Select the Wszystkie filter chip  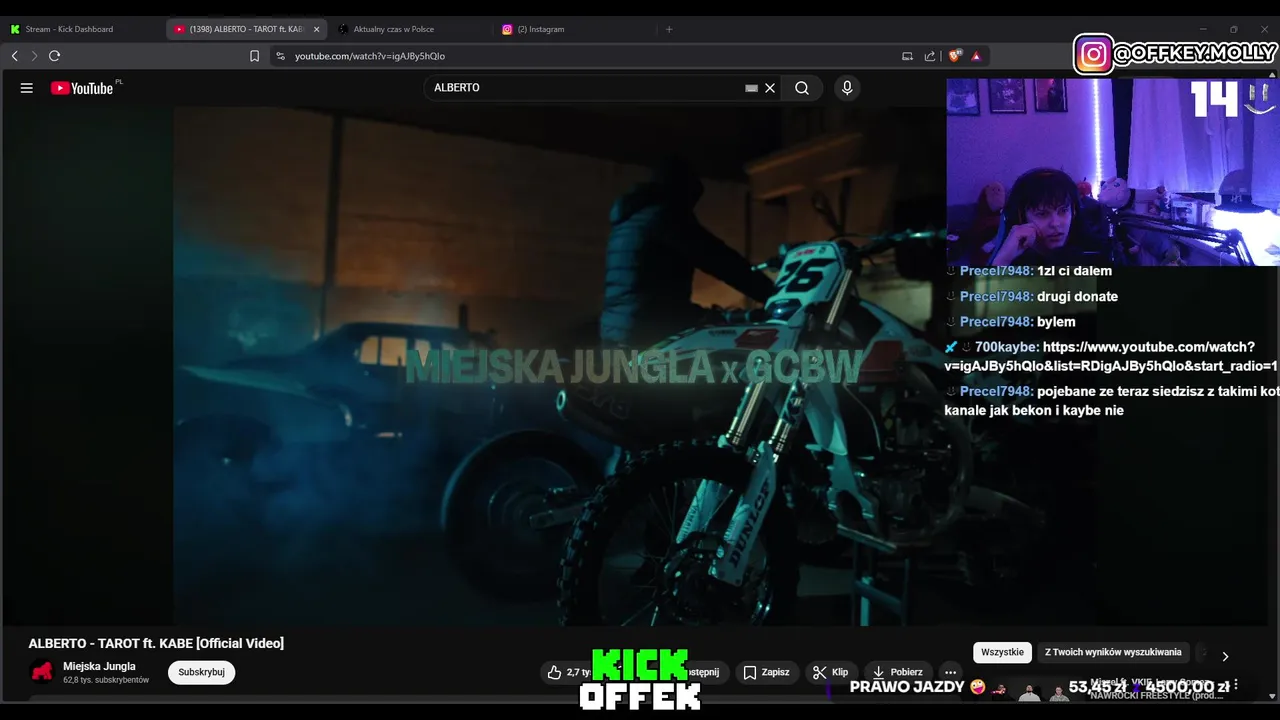(1002, 652)
